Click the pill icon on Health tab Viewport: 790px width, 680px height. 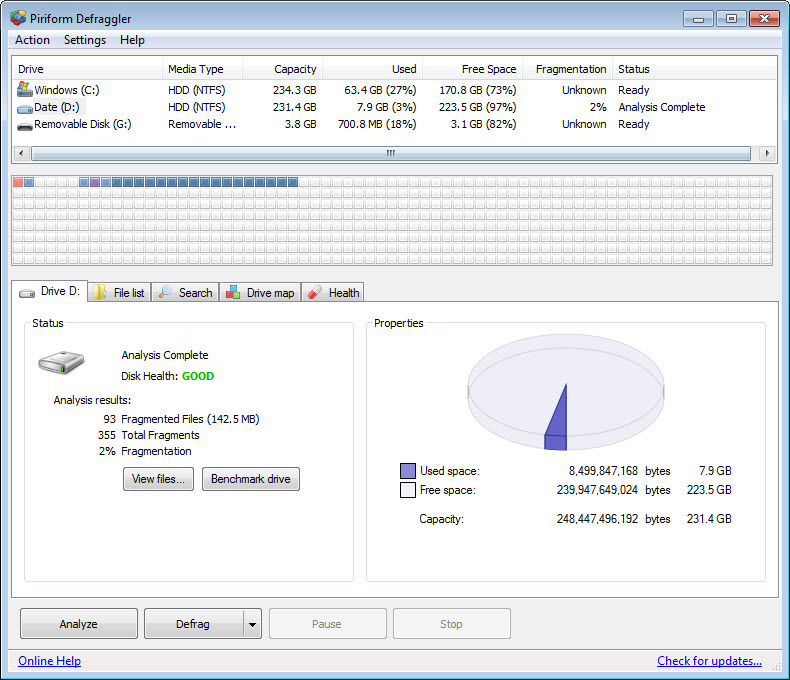click(315, 292)
